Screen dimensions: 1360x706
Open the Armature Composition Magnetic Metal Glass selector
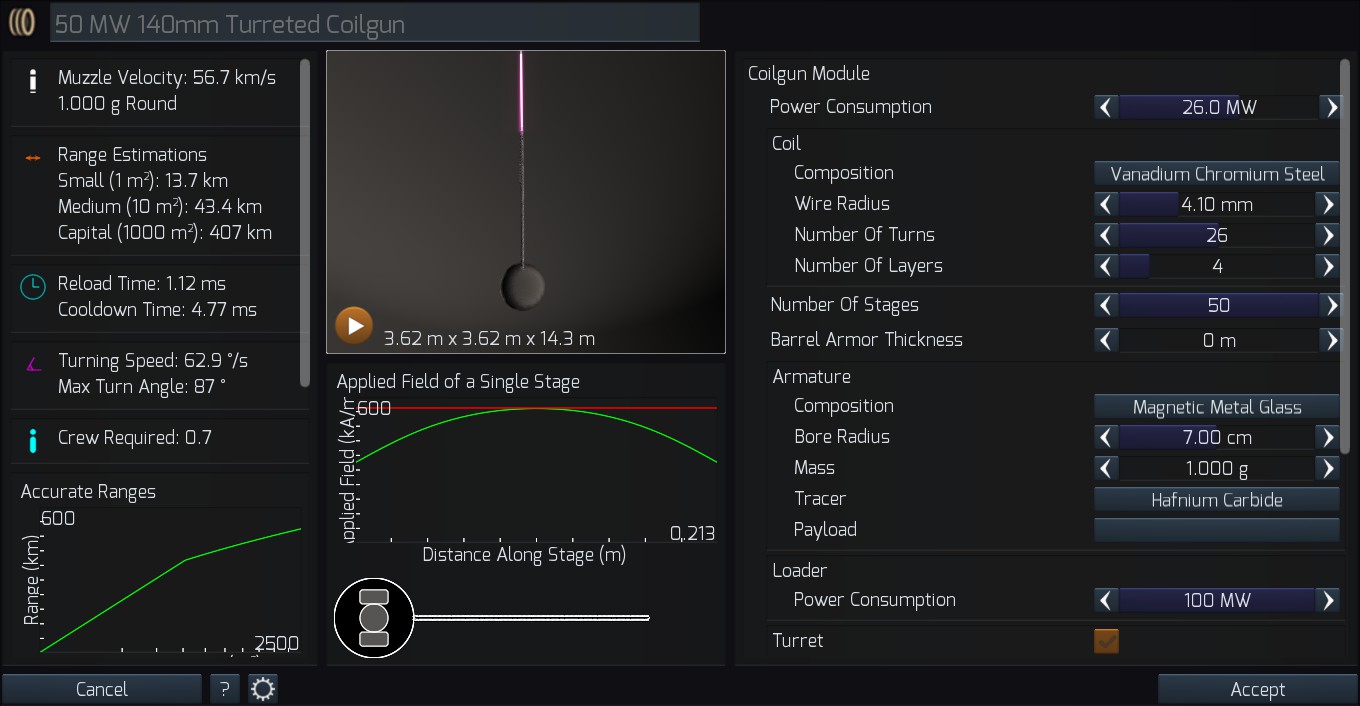(1217, 407)
